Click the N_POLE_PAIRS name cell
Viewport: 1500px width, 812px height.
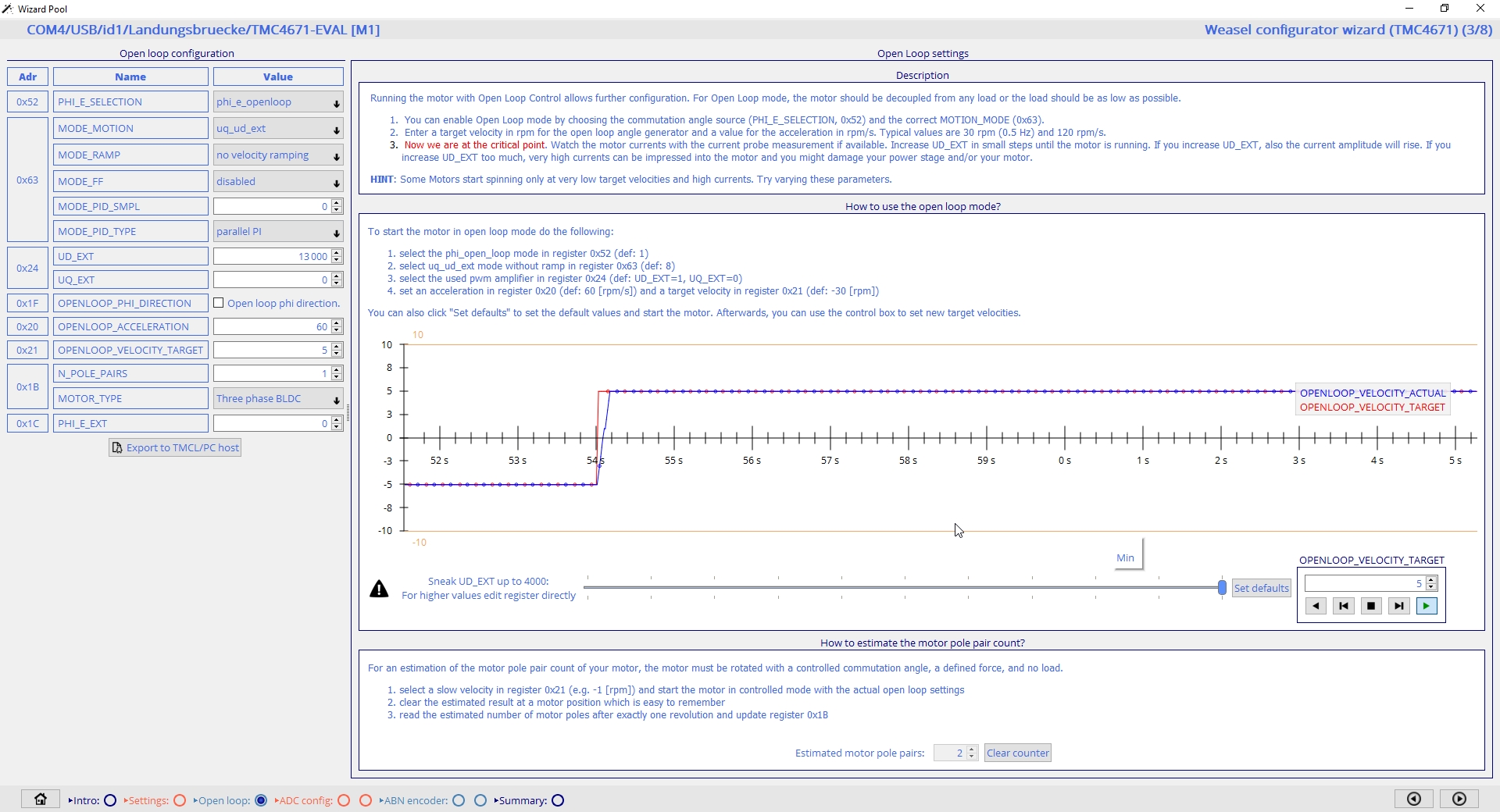pyautogui.click(x=130, y=373)
